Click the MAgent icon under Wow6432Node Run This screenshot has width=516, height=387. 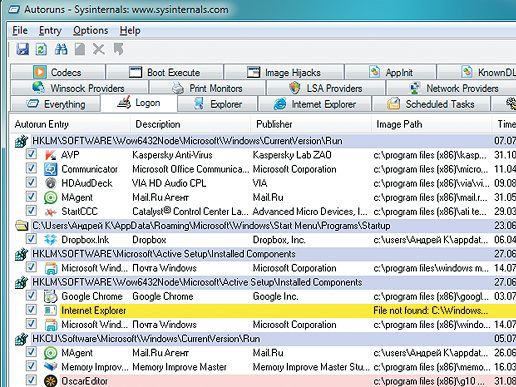pyautogui.click(x=50, y=198)
